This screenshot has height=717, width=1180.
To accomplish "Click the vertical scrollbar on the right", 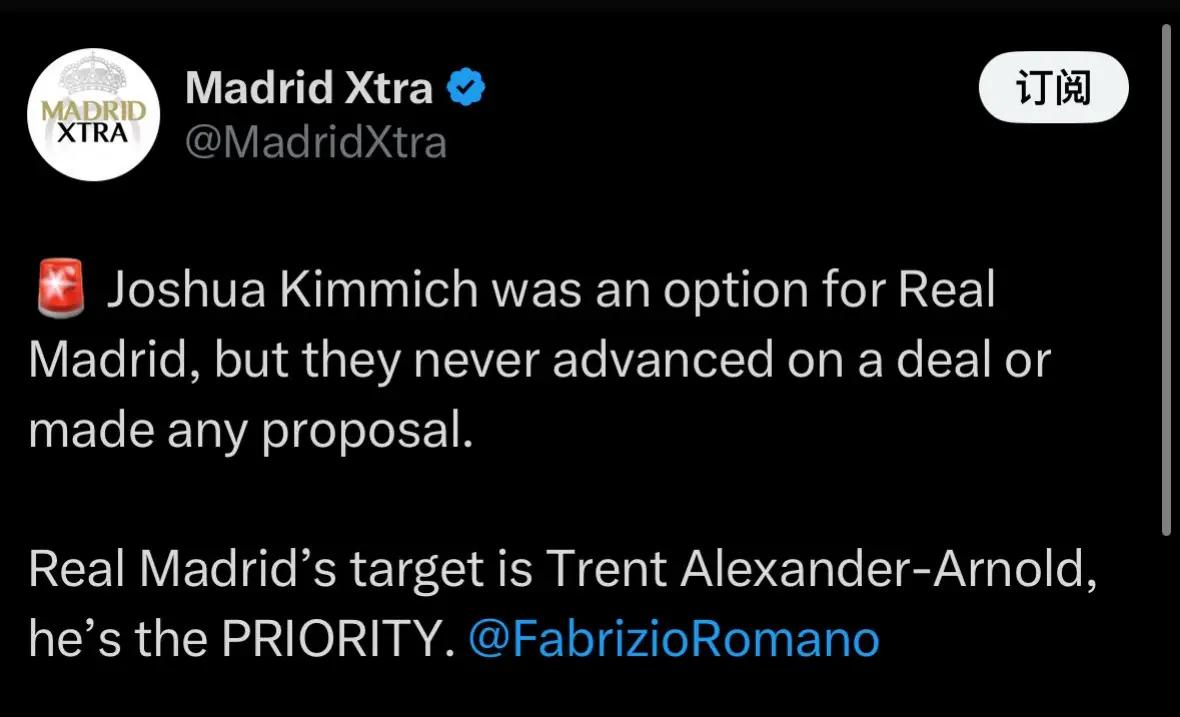I will (x=1166, y=278).
